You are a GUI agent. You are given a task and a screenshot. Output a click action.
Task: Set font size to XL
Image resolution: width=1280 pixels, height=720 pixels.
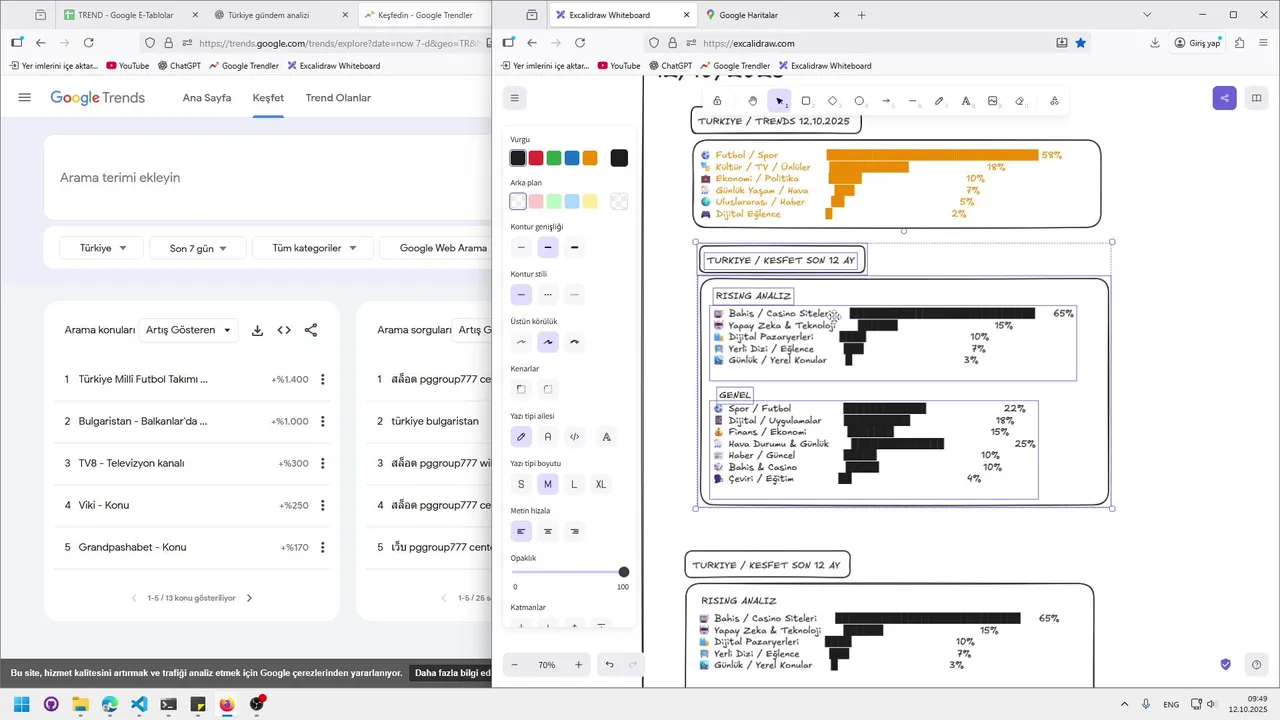(601, 484)
